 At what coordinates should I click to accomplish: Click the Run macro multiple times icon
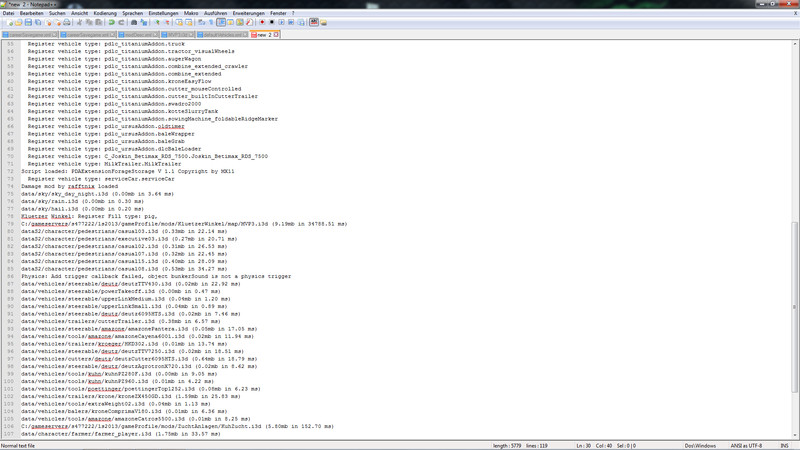[x=291, y=22]
